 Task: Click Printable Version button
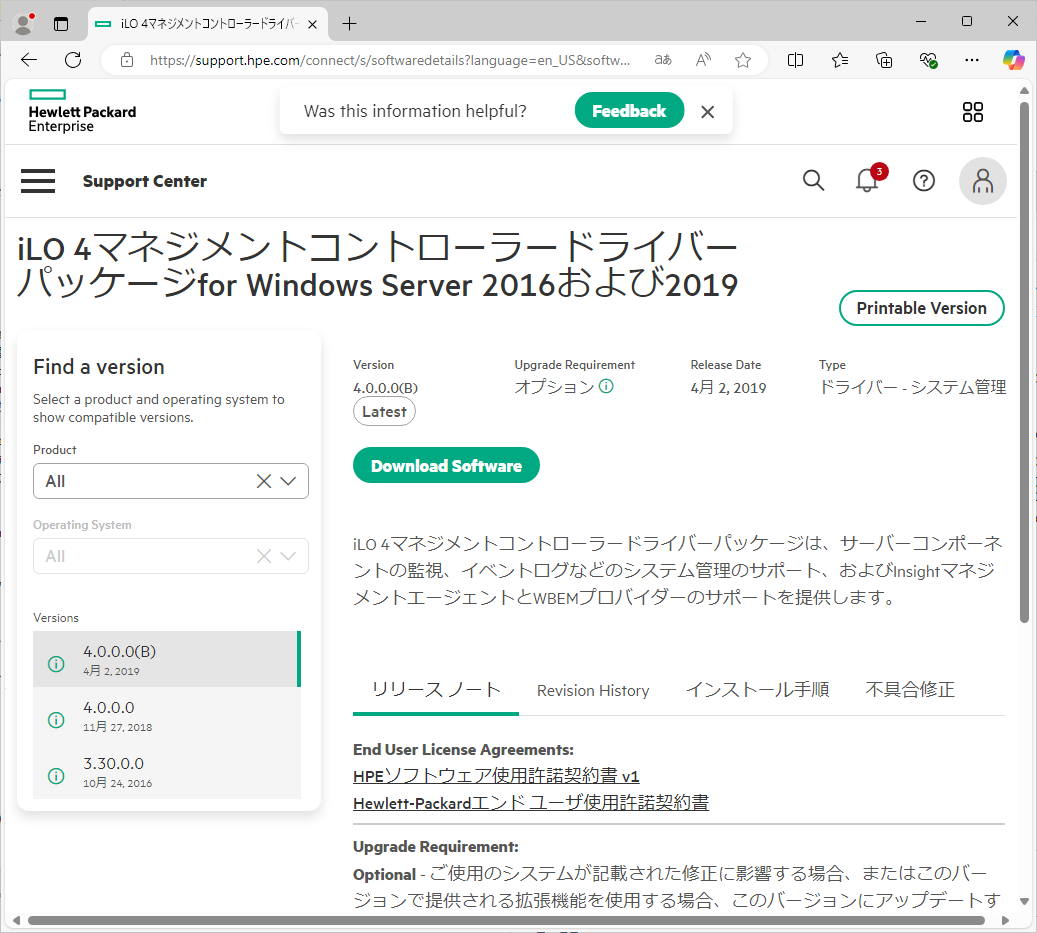pos(921,308)
